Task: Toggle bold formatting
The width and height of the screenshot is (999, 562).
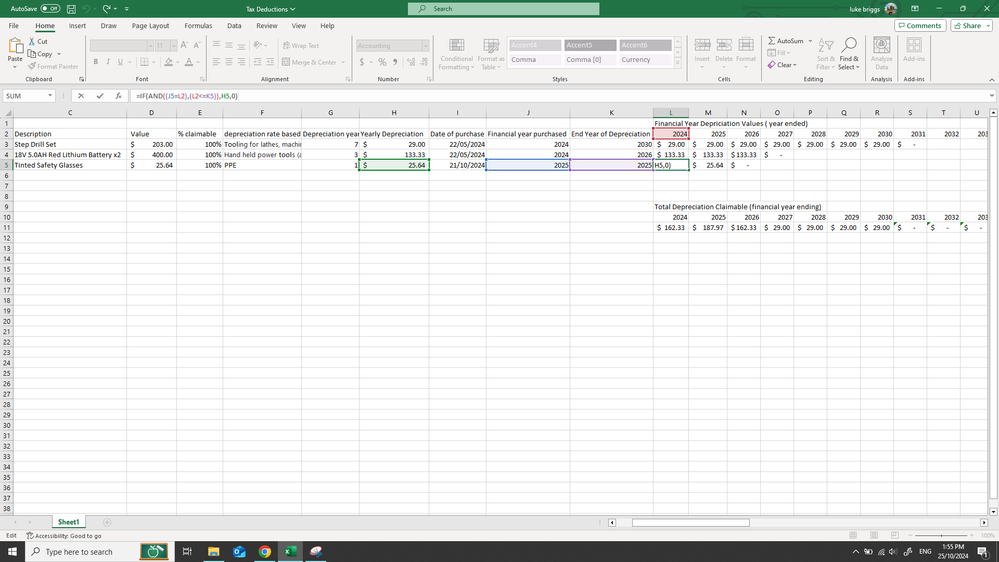Action: 96,62
